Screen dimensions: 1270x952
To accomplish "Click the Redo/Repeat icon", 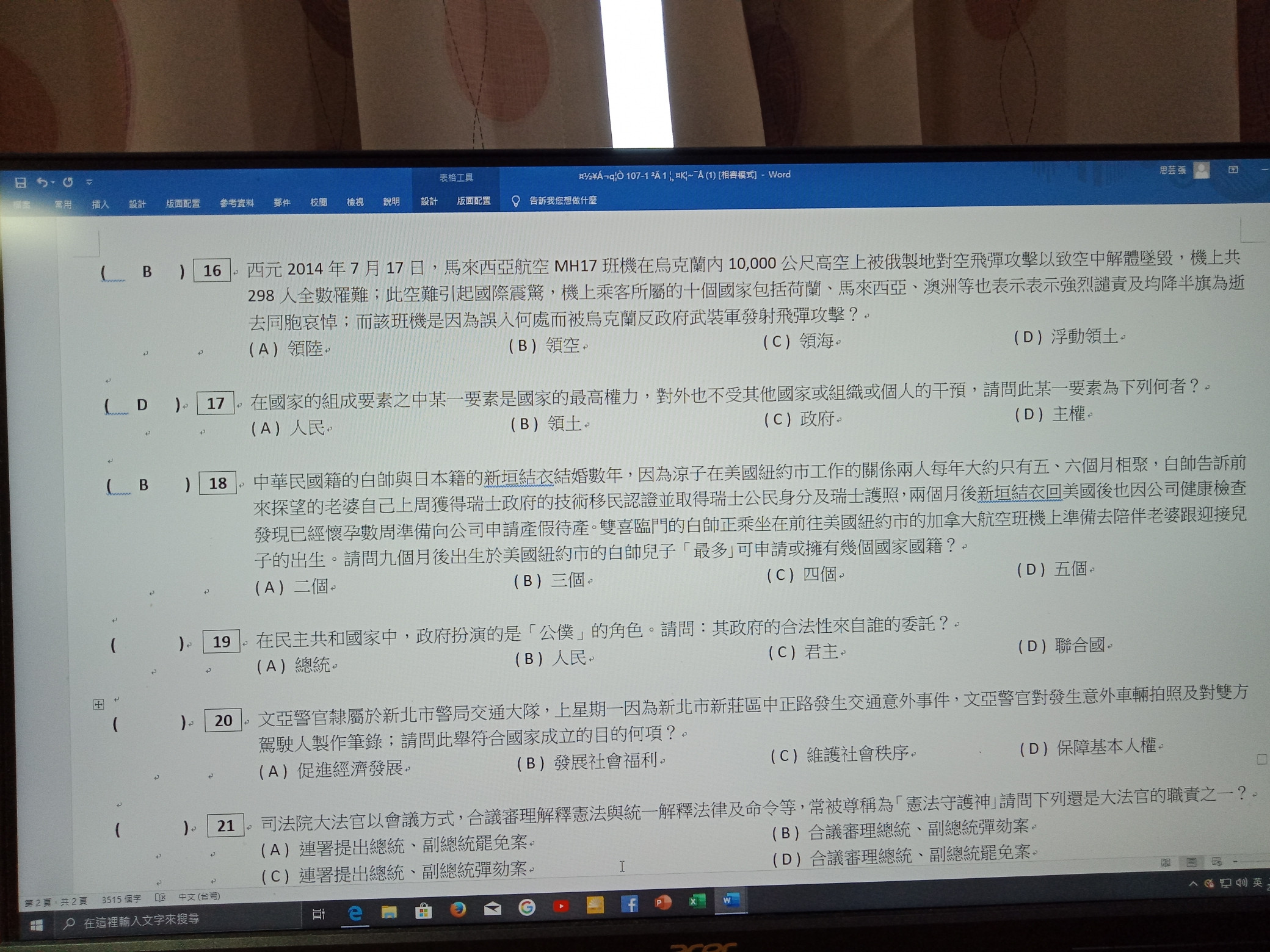I will pos(68,182).
